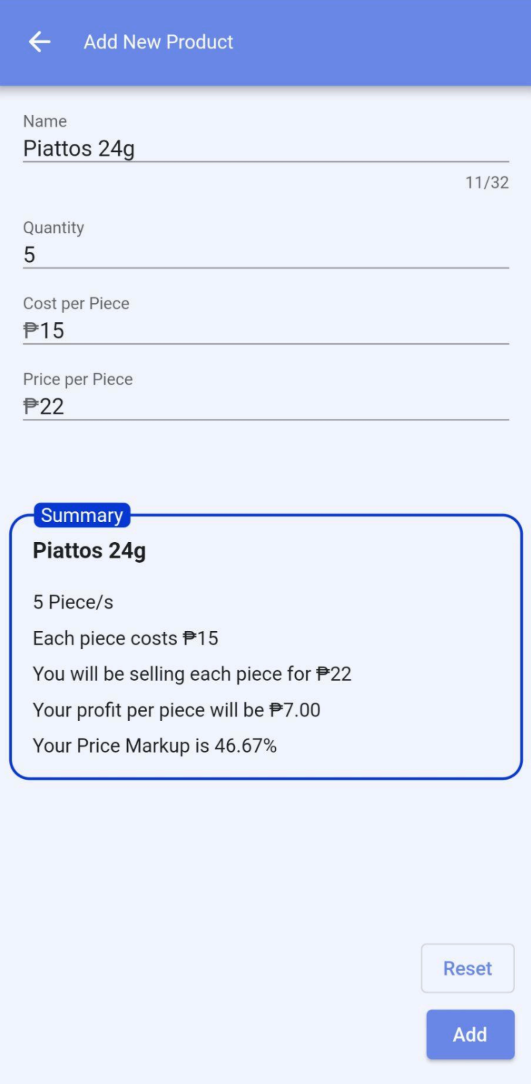Viewport: 531px width, 1084px height.
Task: Click the selling each piece for ₱22 line
Action: [x=192, y=674]
